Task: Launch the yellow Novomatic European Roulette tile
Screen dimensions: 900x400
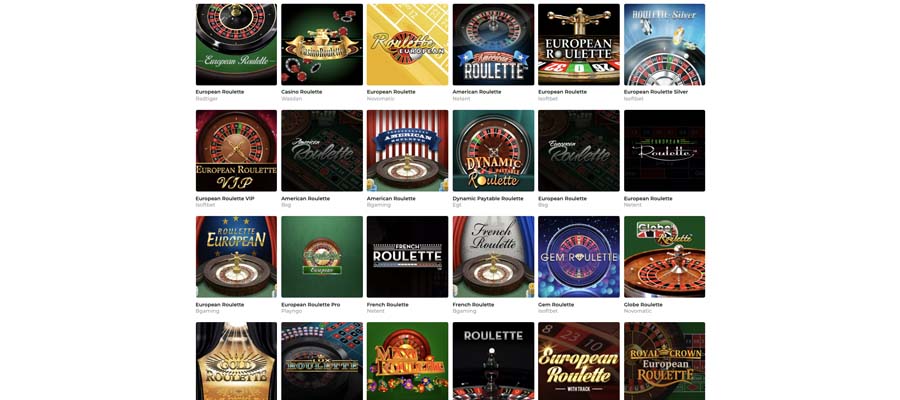Action: pos(408,44)
